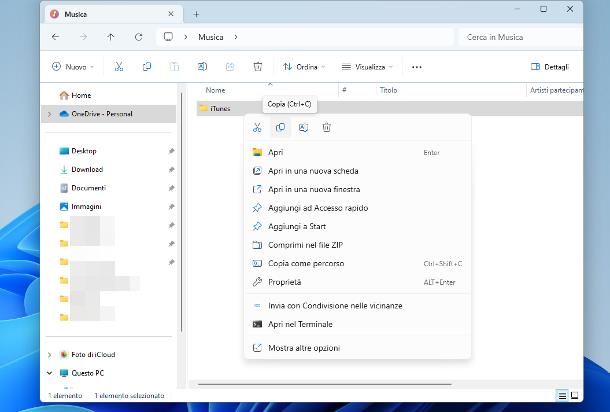Expand the OneDrive - Personal tree node
Screen dimensions: 610x412
49,114
